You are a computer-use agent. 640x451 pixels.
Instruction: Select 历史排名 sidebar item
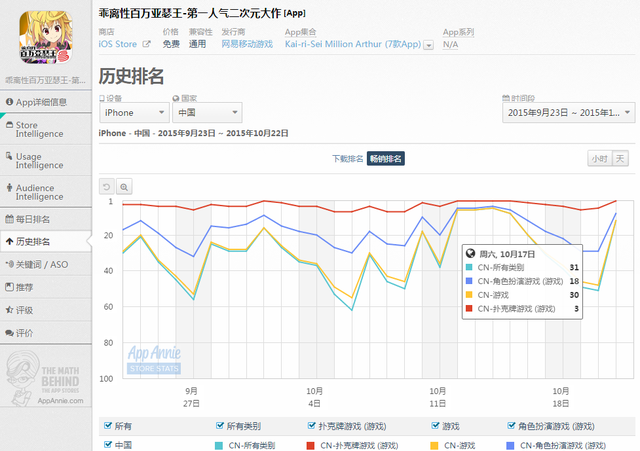pyautogui.click(x=46, y=242)
